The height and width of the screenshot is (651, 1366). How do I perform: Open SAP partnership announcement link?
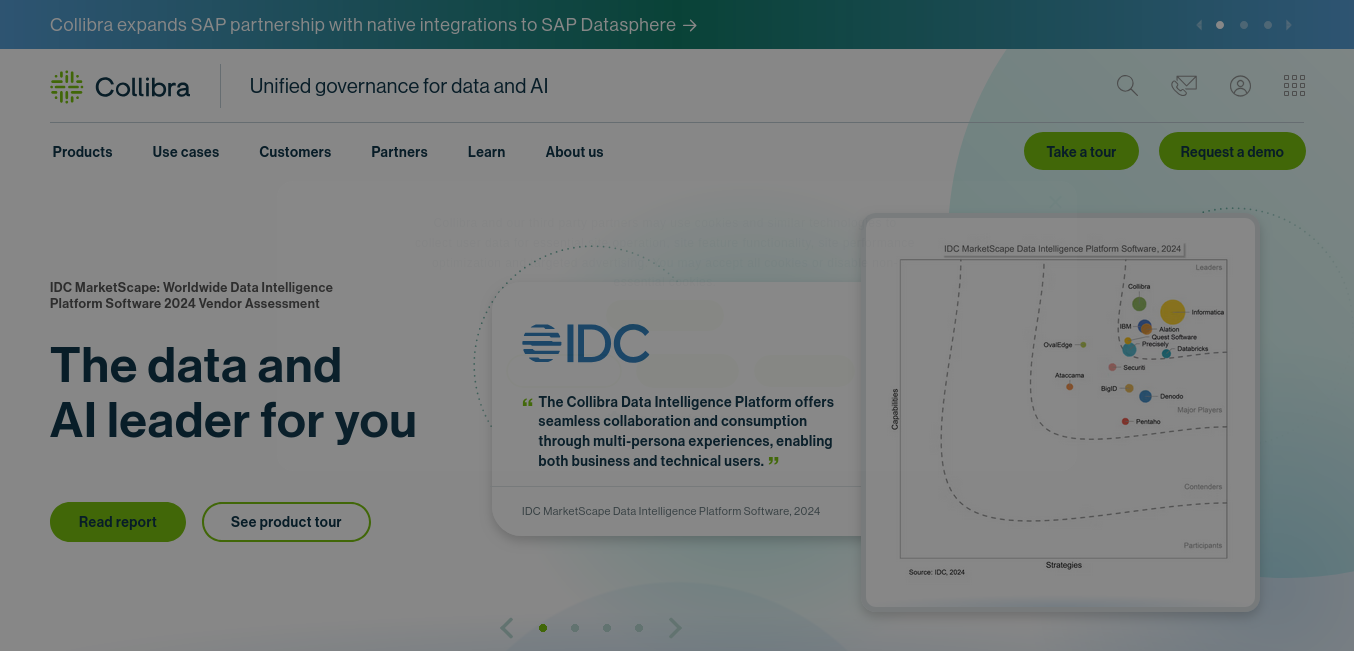373,25
